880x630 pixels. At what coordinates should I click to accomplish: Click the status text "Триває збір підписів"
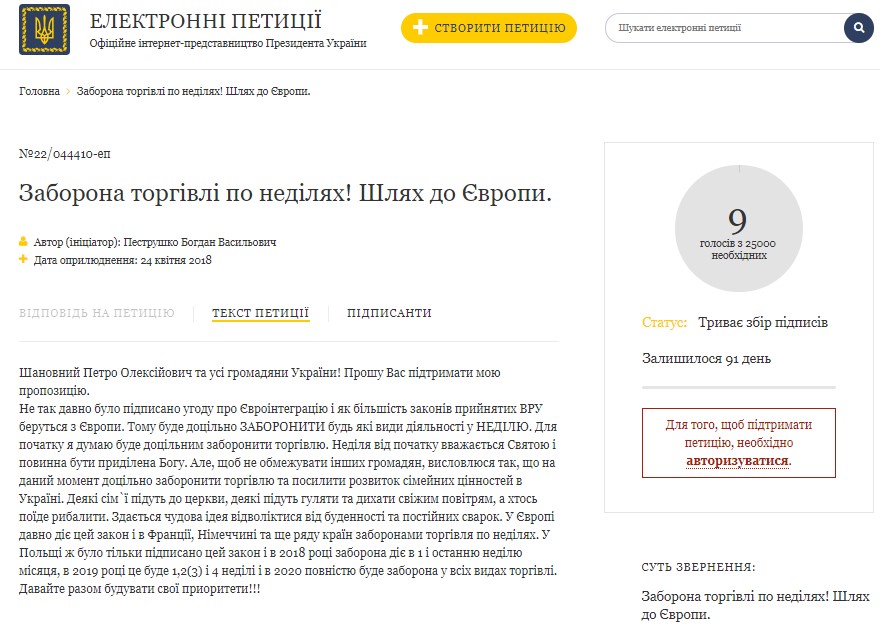coord(763,322)
